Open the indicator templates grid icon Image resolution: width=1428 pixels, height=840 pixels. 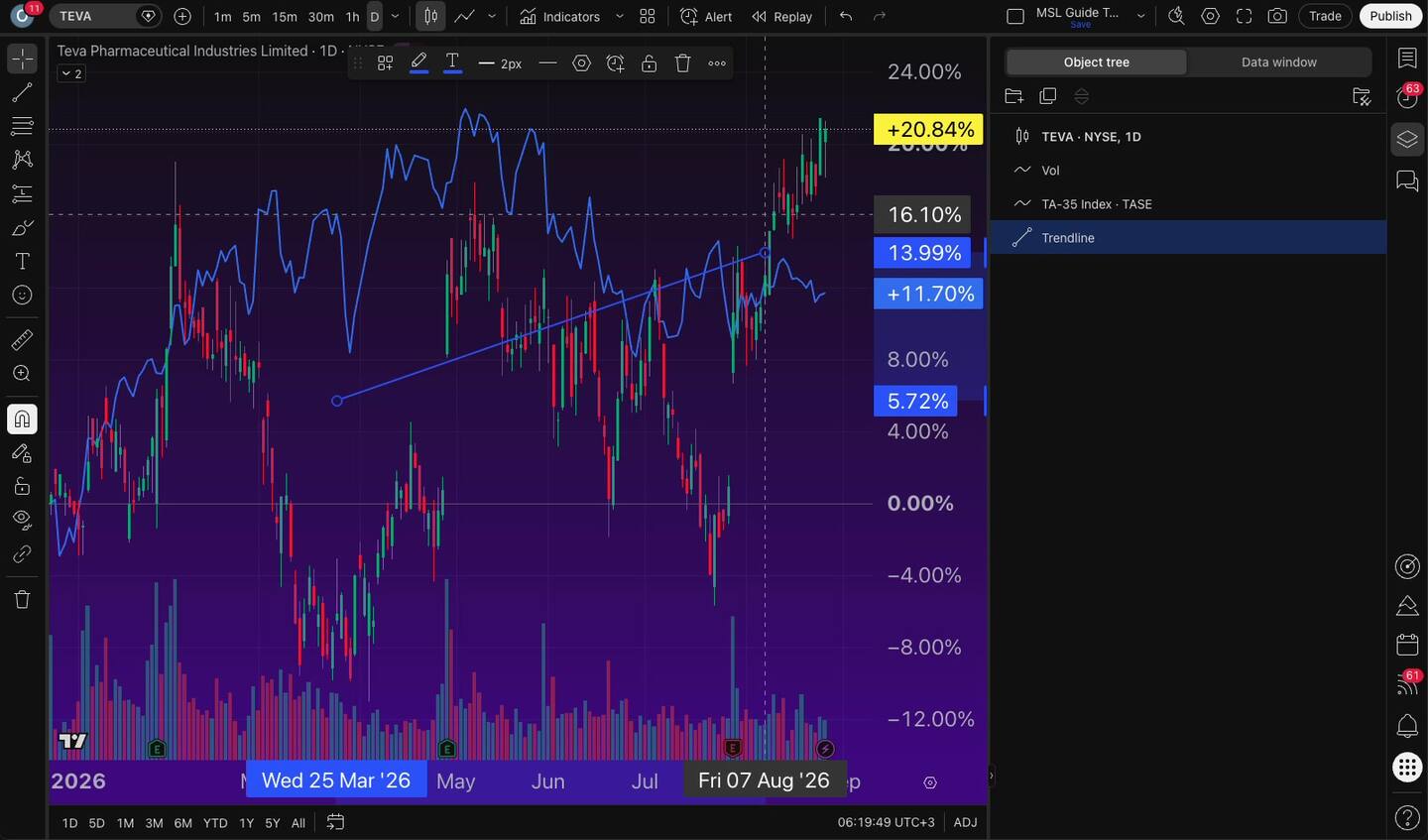[x=648, y=16]
